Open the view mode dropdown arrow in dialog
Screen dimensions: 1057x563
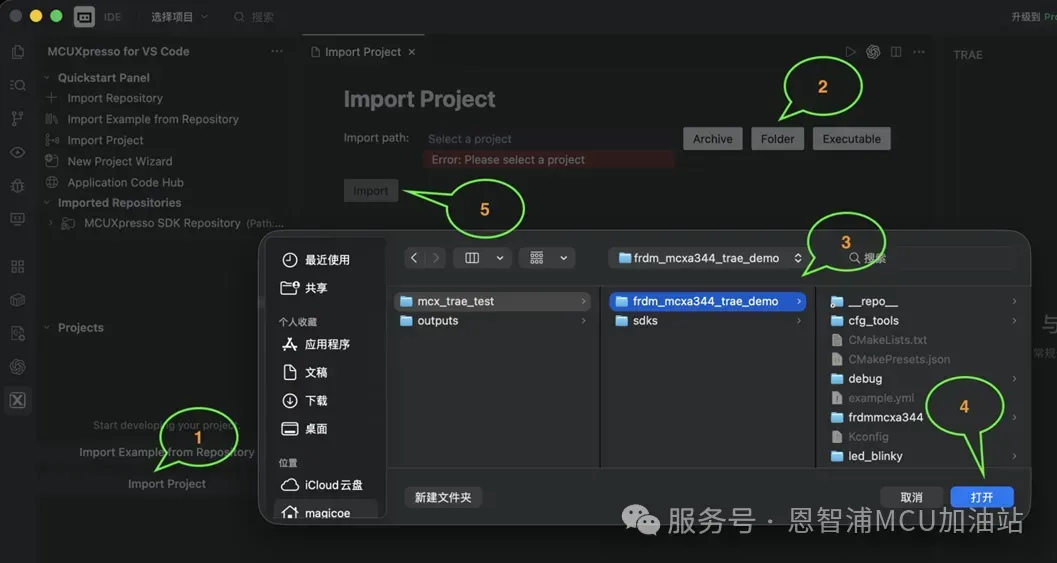pyautogui.click(x=500, y=258)
